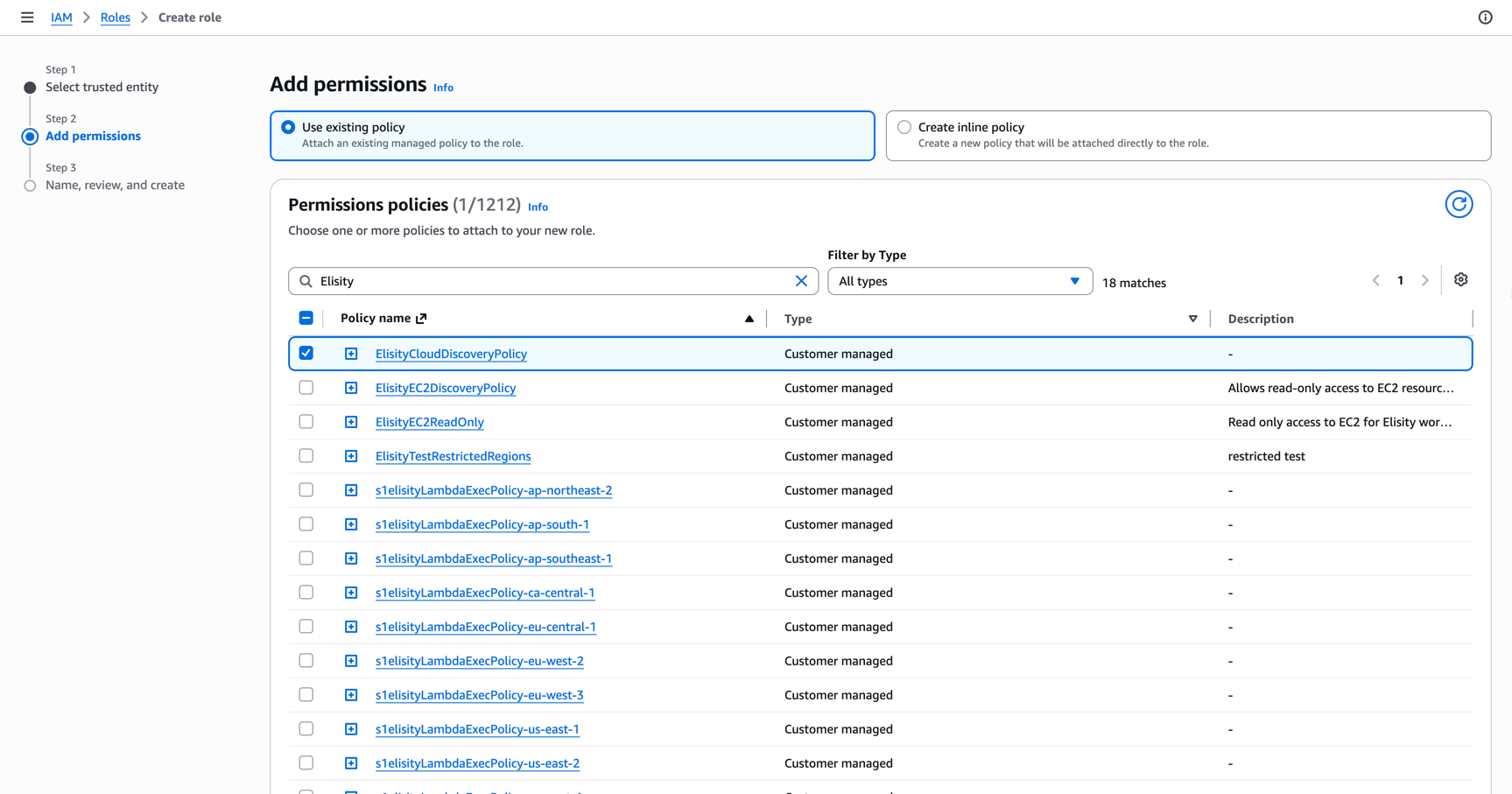Open the info panel icon at top right

1485,18
